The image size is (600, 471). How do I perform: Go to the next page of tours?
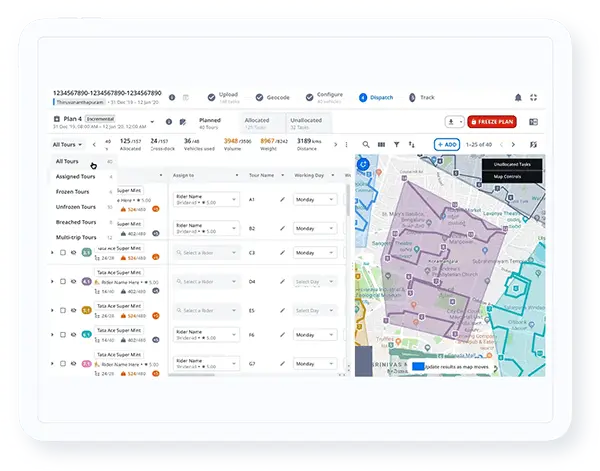pos(513,145)
